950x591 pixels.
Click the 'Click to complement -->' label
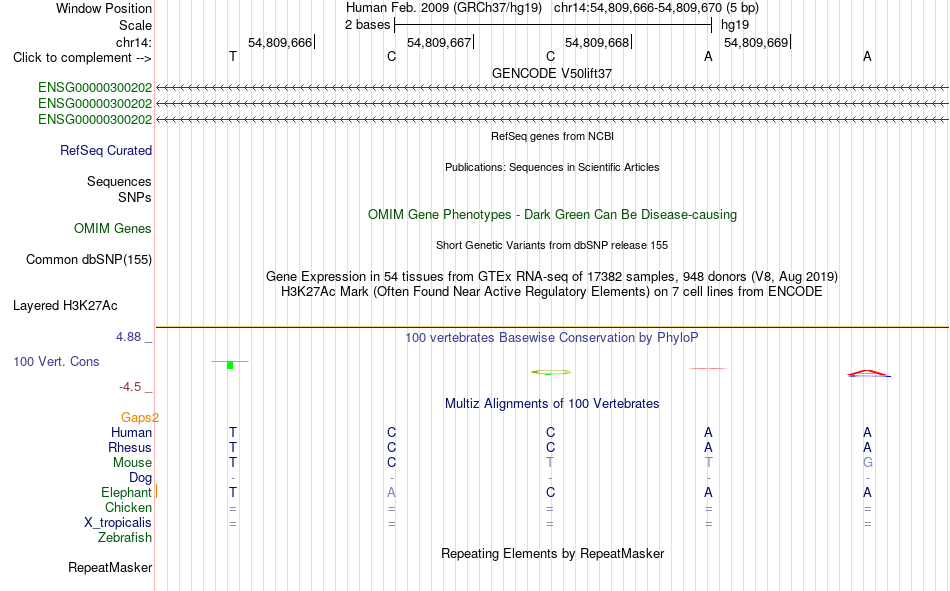[82, 58]
